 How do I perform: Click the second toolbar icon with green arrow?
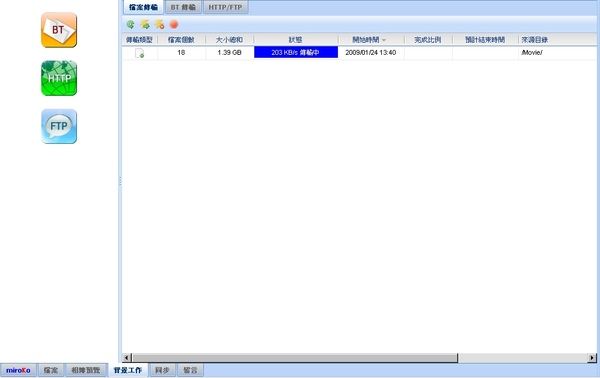[x=145, y=24]
